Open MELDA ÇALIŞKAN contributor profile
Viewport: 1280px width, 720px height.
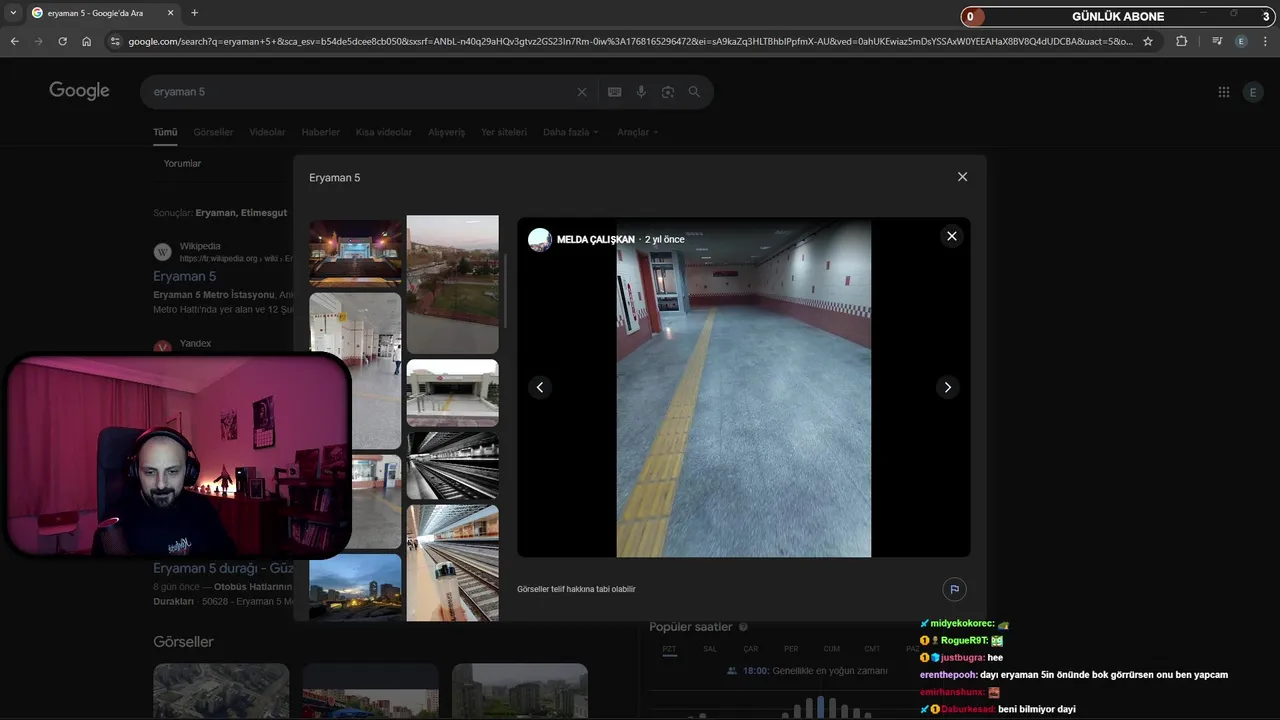(596, 240)
